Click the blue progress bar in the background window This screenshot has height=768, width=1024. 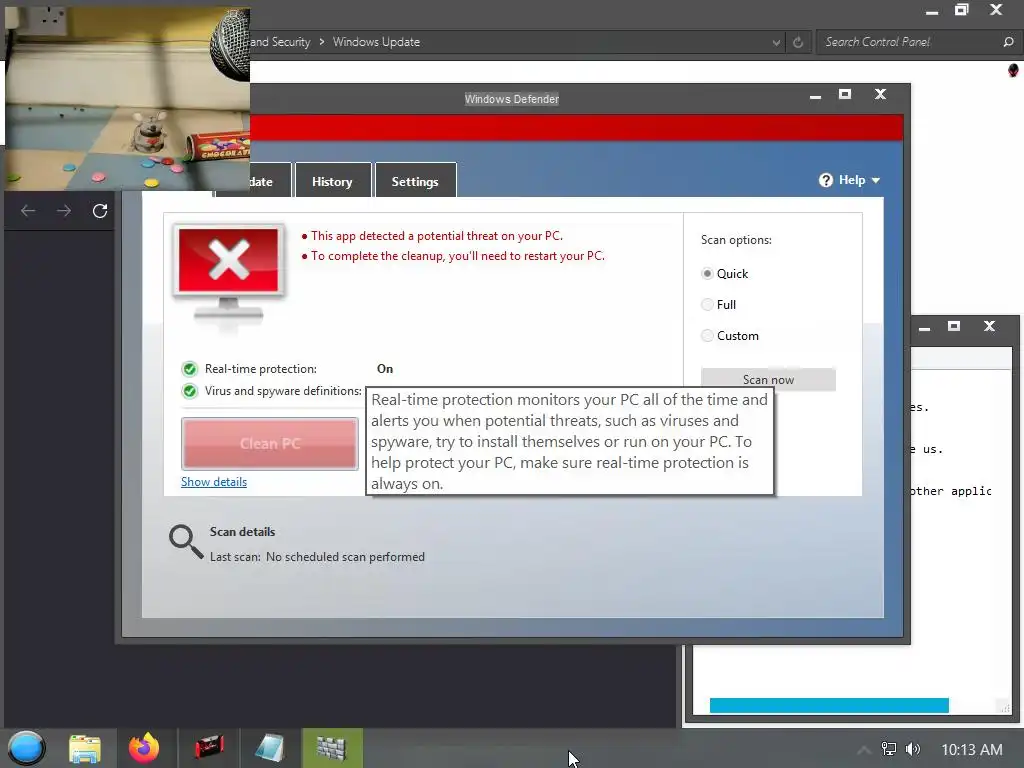click(829, 705)
